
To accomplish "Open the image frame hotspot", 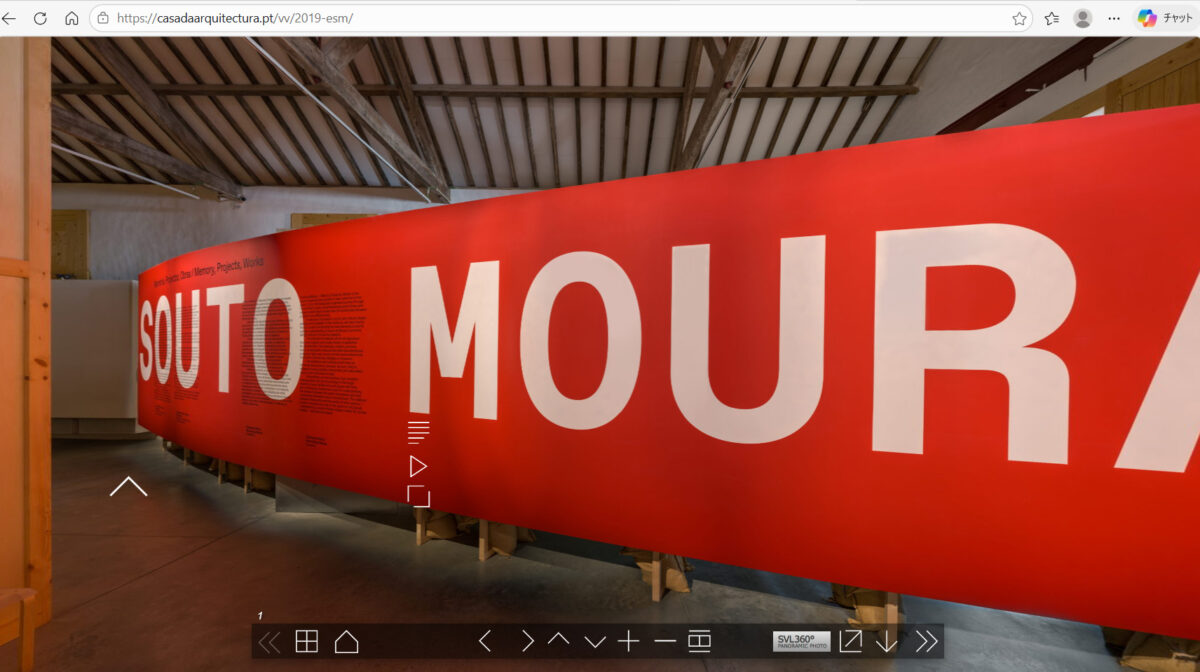I will coord(418,496).
